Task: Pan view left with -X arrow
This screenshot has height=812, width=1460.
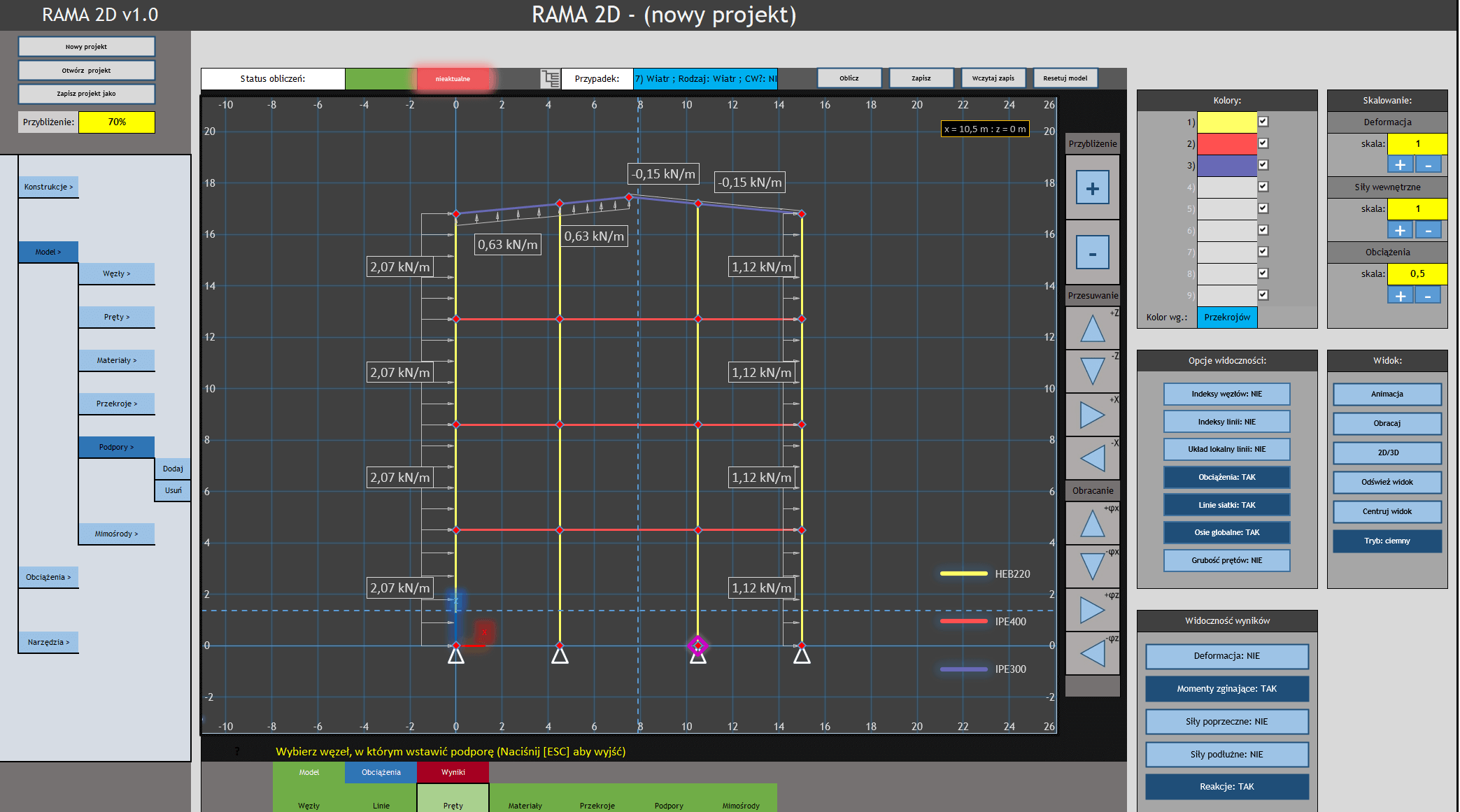Action: click(1092, 459)
